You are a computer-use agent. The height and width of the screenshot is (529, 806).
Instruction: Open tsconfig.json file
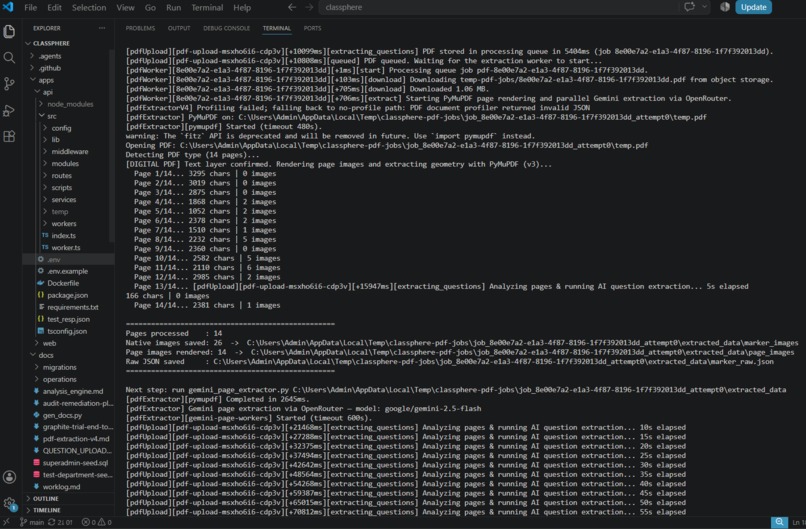67,331
